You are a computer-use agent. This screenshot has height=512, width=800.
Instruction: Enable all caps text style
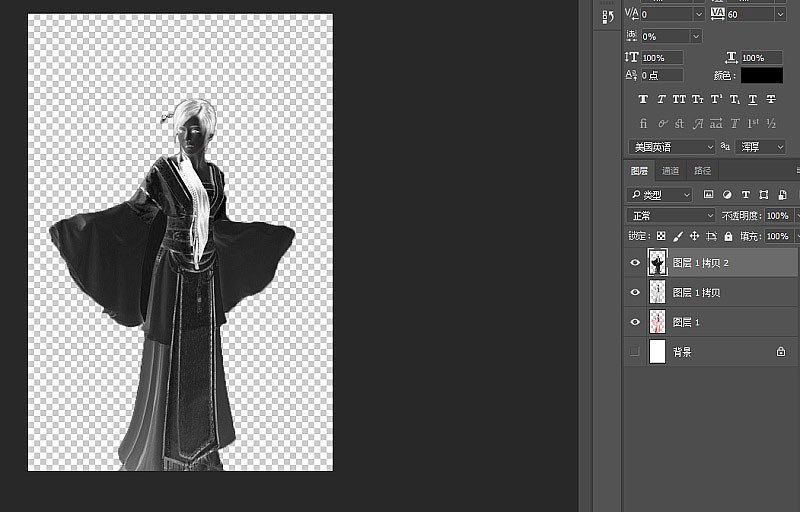pos(679,99)
